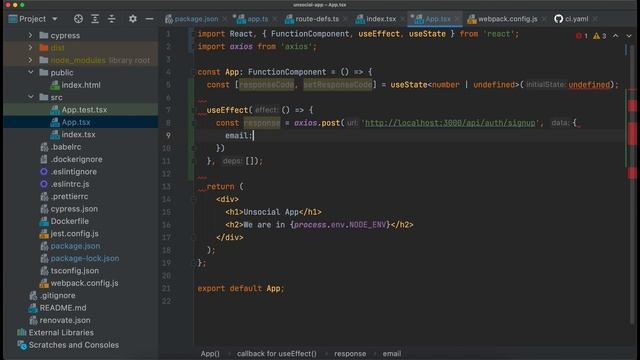Close the package.json editor tab

(225, 19)
